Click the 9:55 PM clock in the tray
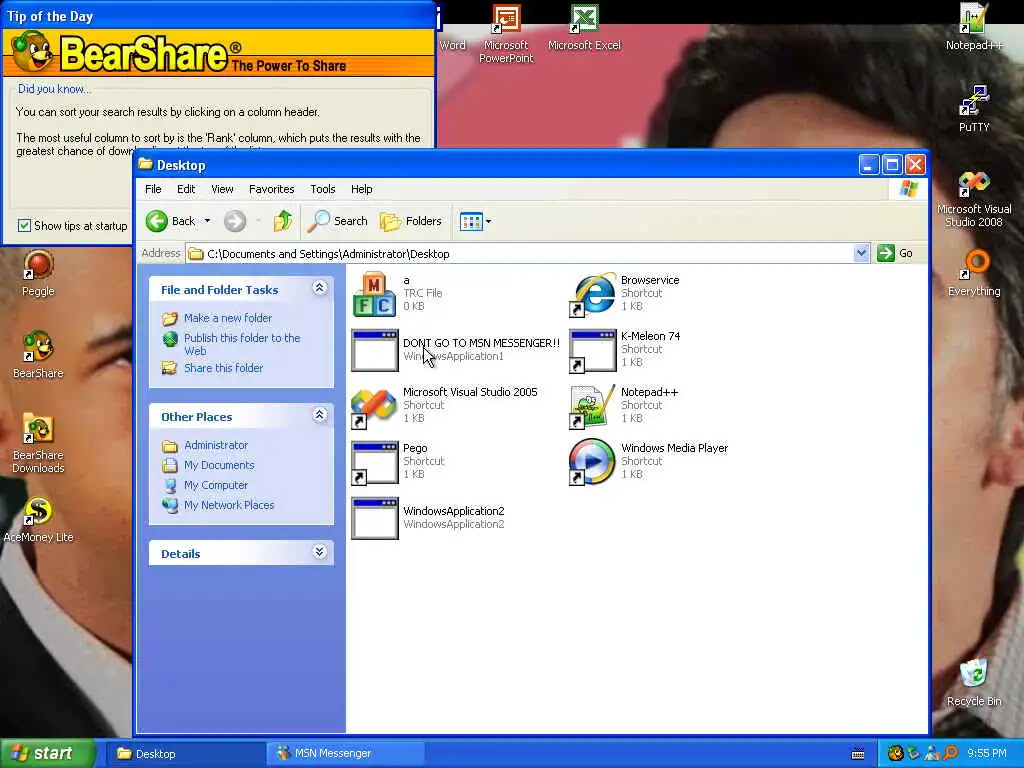Viewport: 1024px width, 768px height. click(987, 754)
